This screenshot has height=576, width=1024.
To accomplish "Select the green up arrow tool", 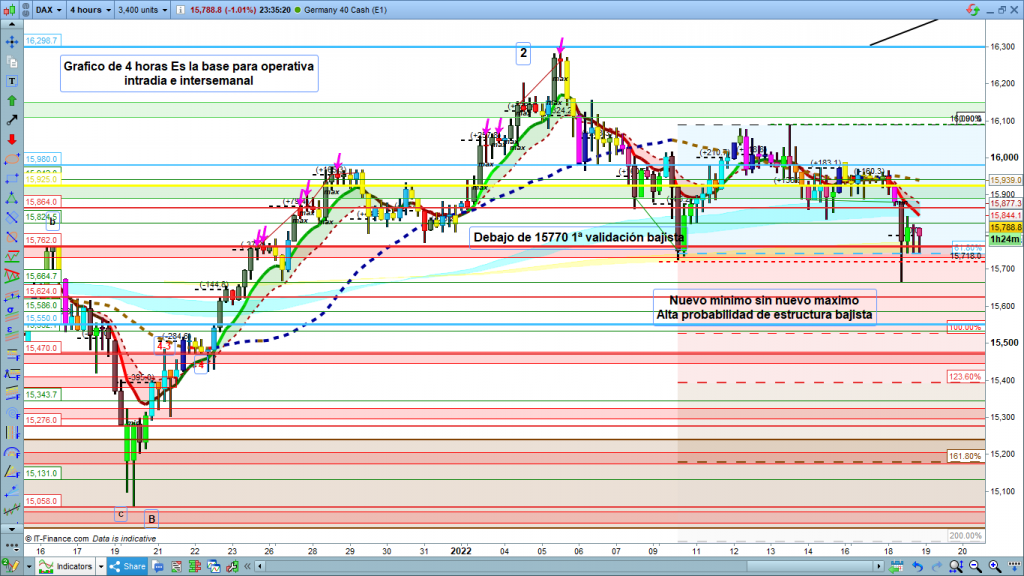I will point(10,101).
